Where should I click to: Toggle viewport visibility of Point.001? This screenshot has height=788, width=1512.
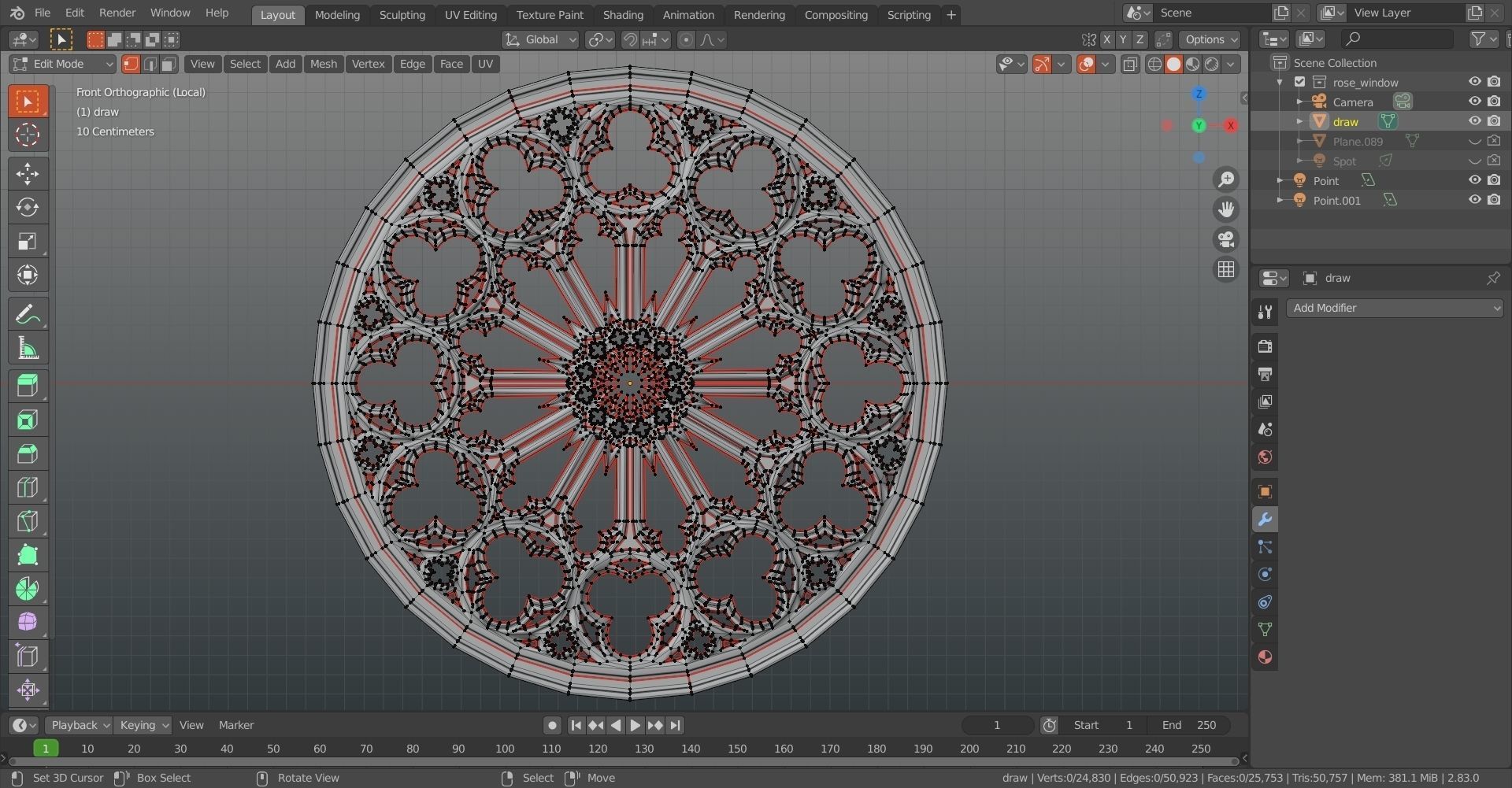(x=1475, y=200)
